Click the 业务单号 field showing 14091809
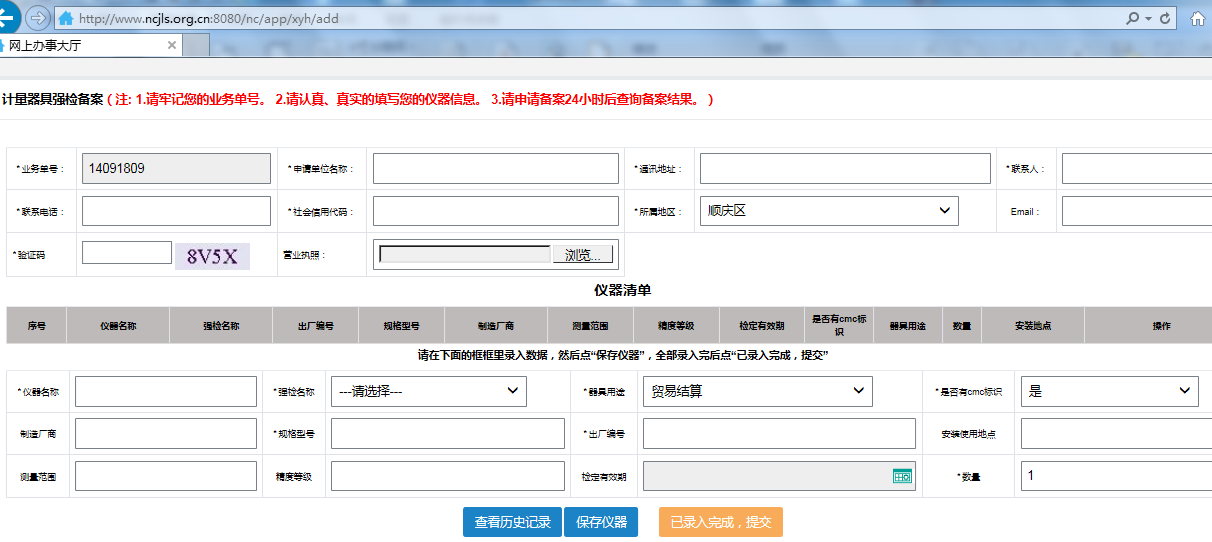The width and height of the screenshot is (1212, 542). [x=176, y=169]
